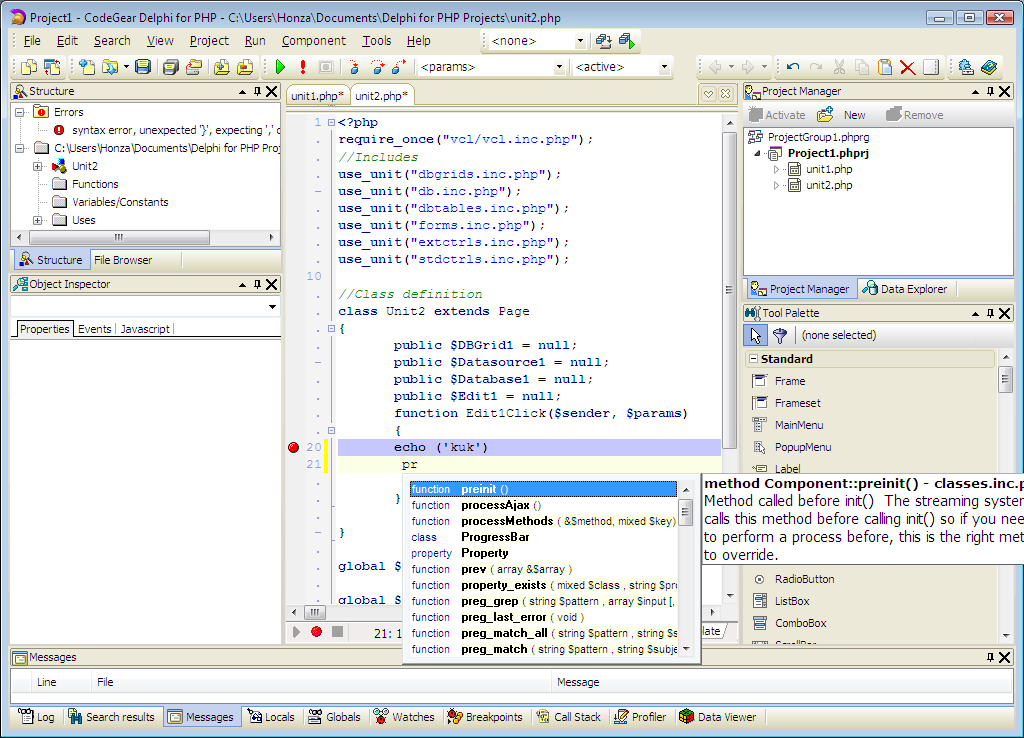Collapse the Standard category in Tool Palette

(x=753, y=359)
